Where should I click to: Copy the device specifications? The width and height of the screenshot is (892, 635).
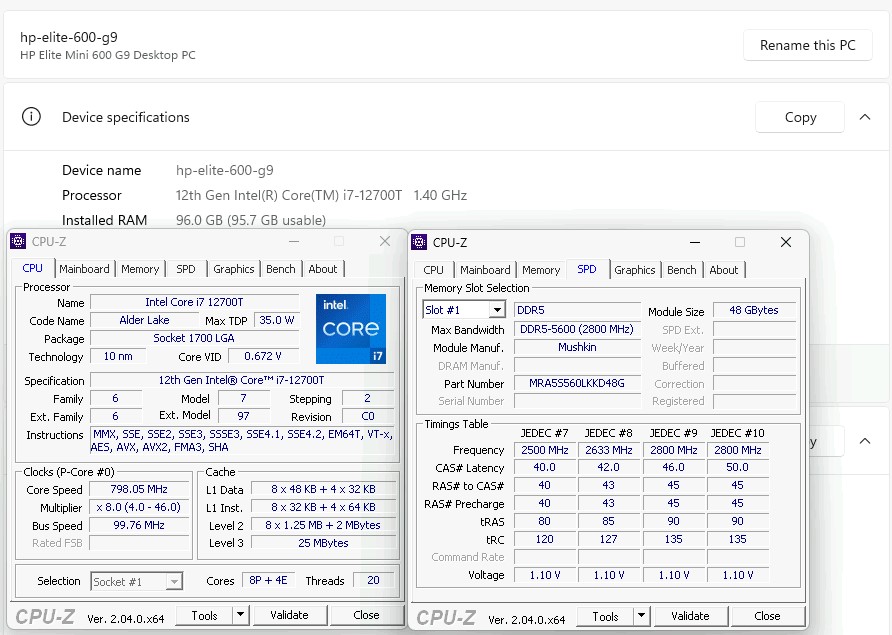(800, 117)
